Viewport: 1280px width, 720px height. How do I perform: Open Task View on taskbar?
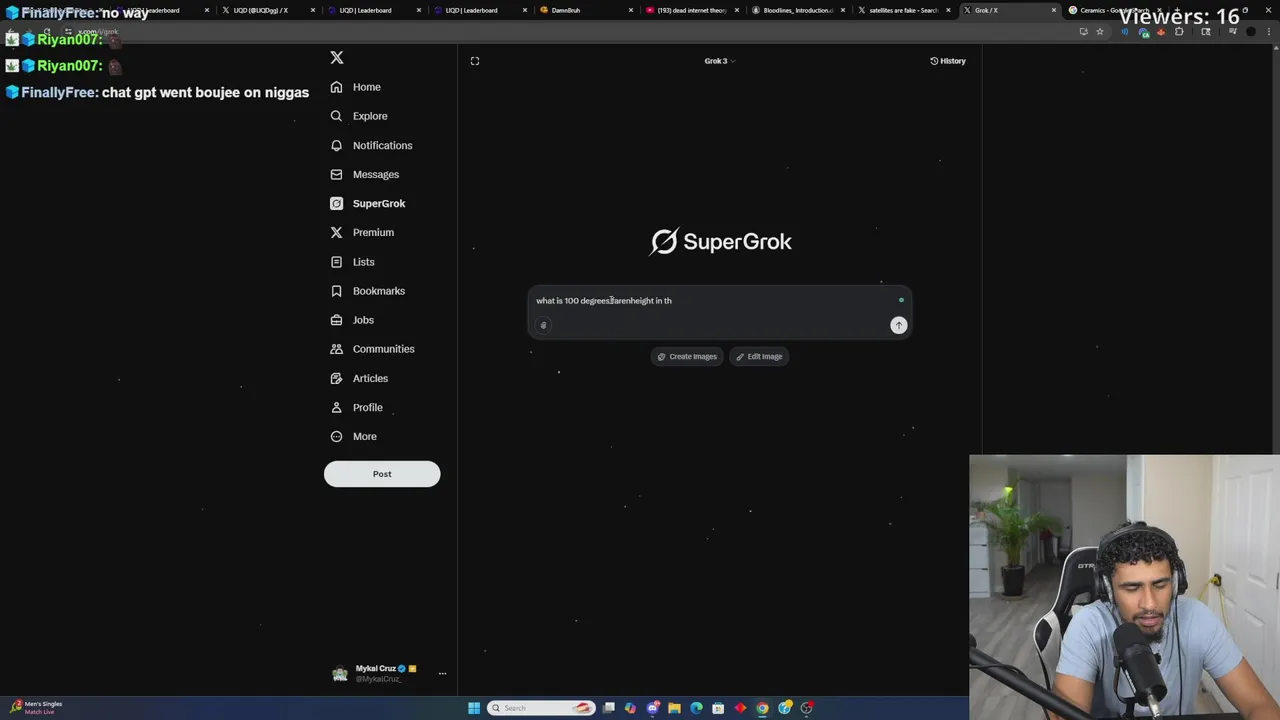[x=608, y=708]
